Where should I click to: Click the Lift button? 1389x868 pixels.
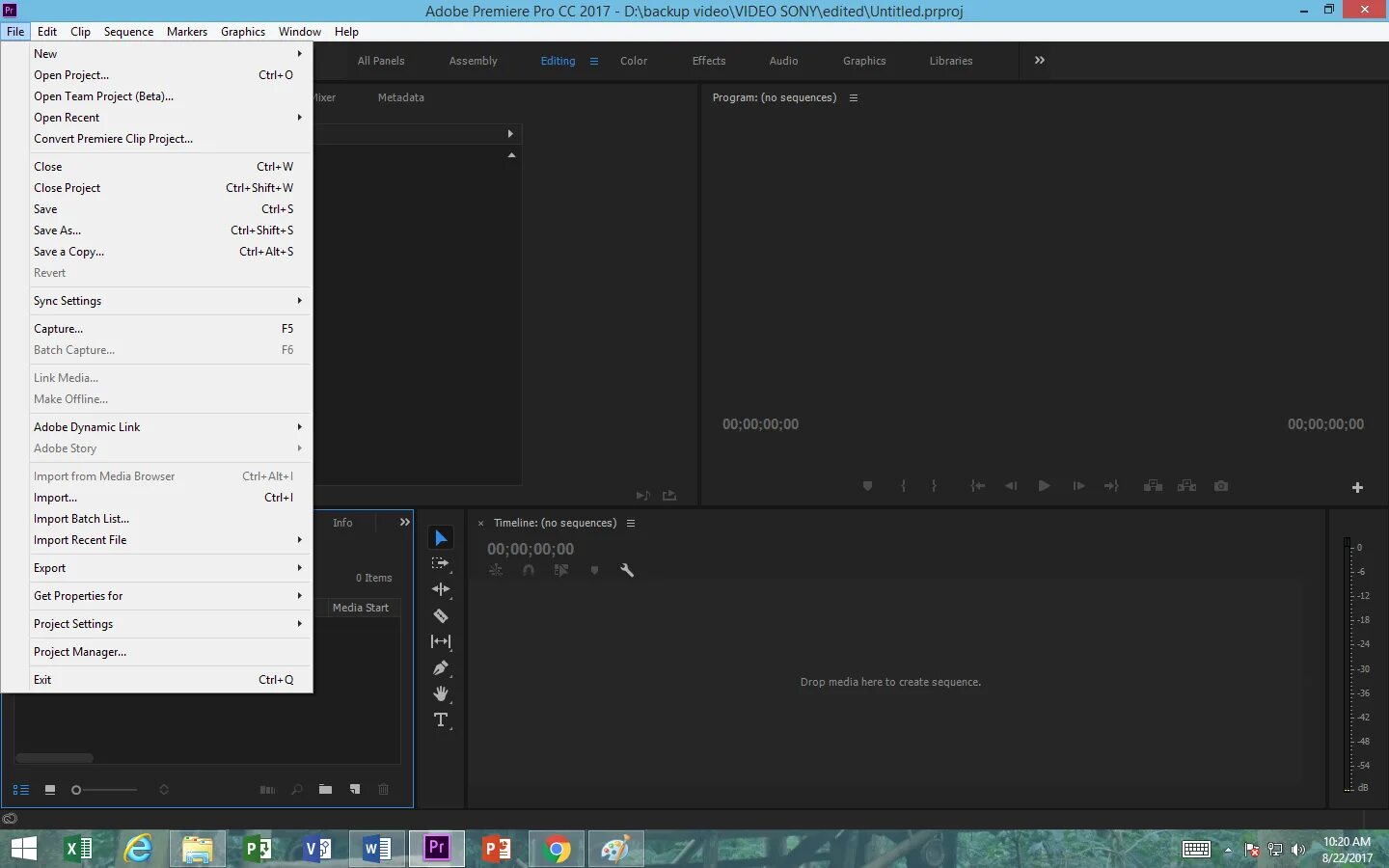click(x=1153, y=486)
